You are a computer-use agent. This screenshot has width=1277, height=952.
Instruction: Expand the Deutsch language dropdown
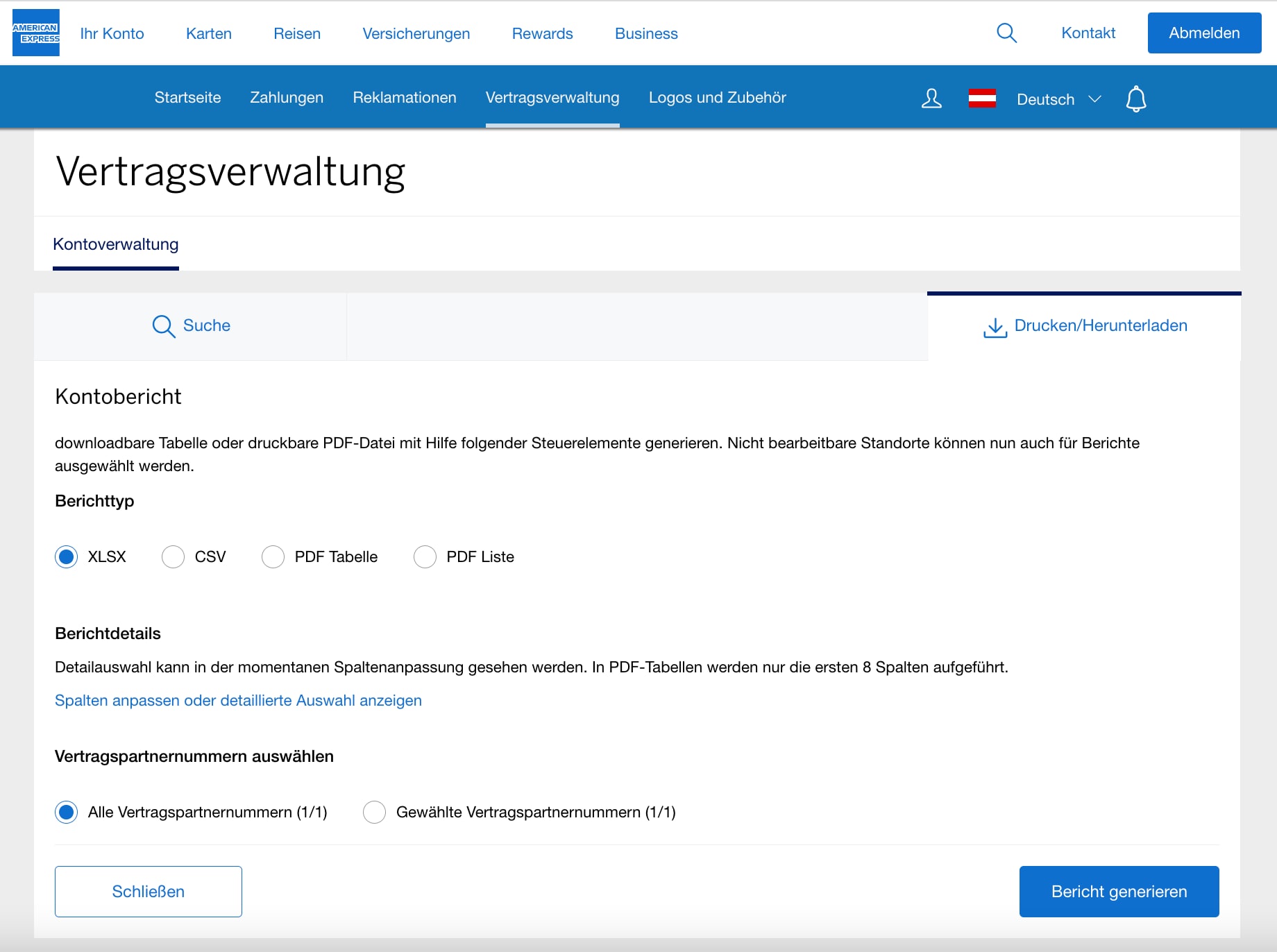(1058, 99)
